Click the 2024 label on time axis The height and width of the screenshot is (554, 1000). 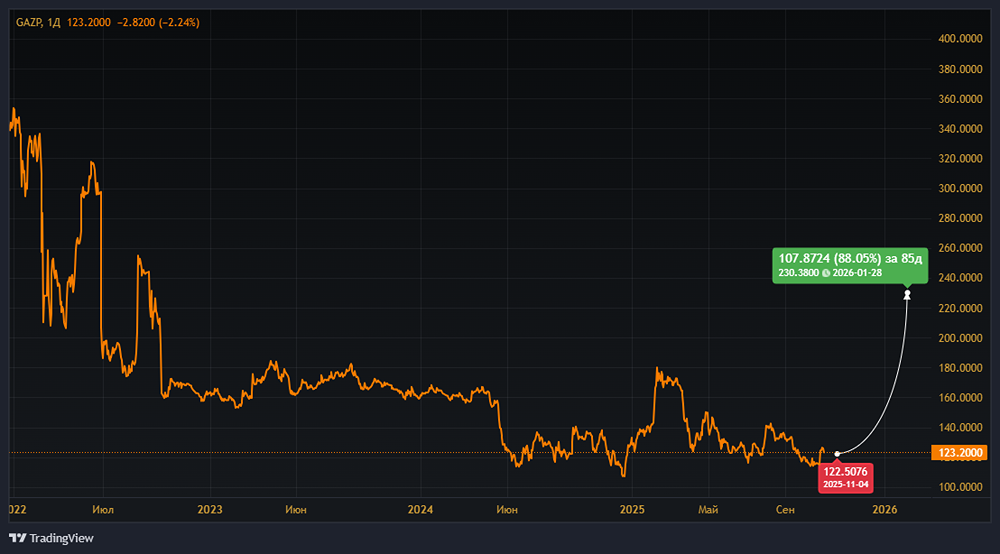click(x=421, y=510)
